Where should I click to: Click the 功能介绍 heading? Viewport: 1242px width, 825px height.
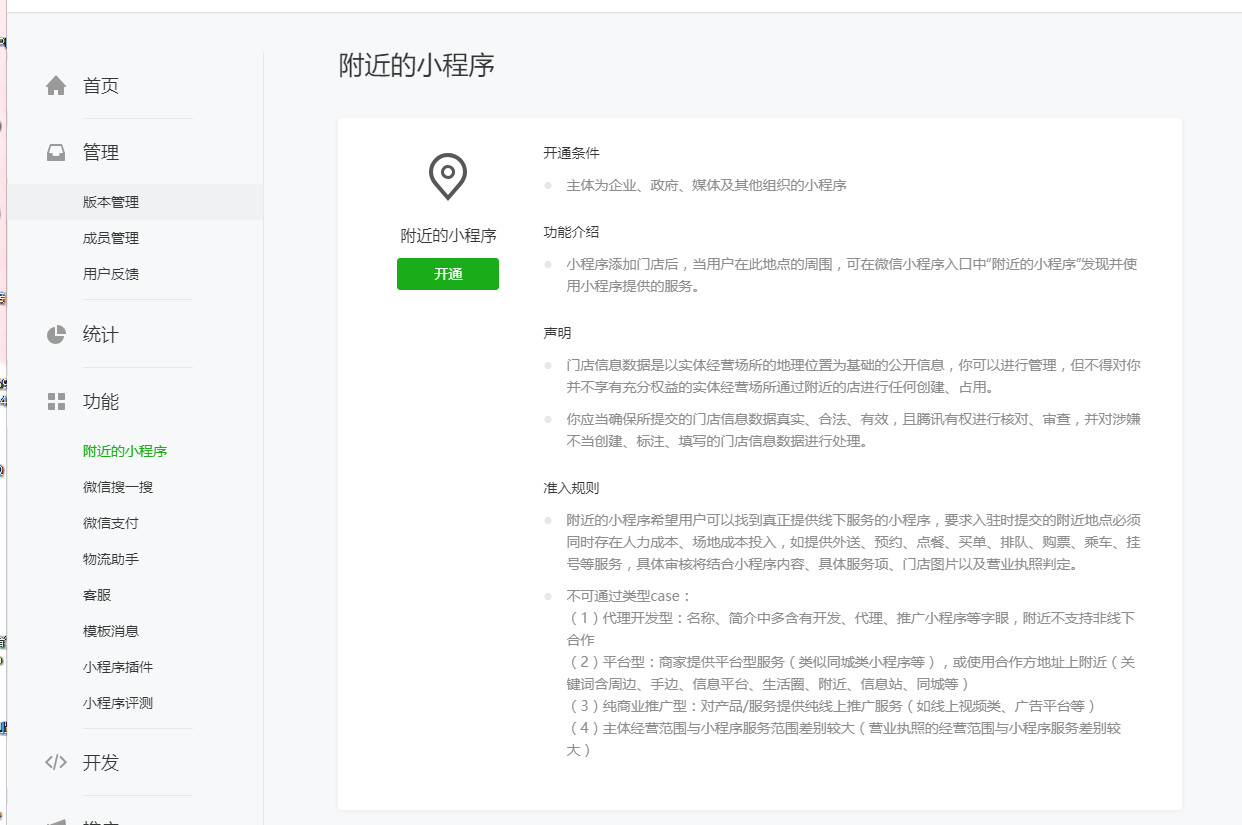tap(572, 231)
